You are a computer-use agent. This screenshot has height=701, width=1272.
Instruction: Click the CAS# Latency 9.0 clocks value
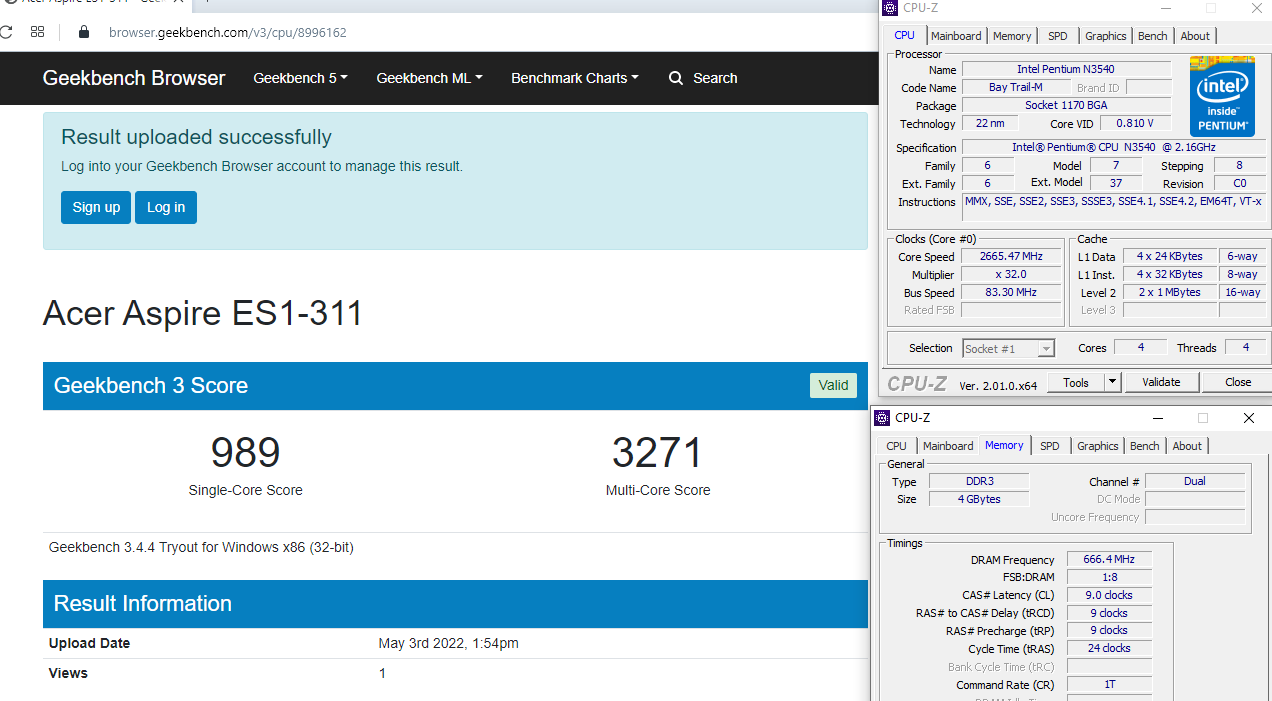pyautogui.click(x=1109, y=596)
